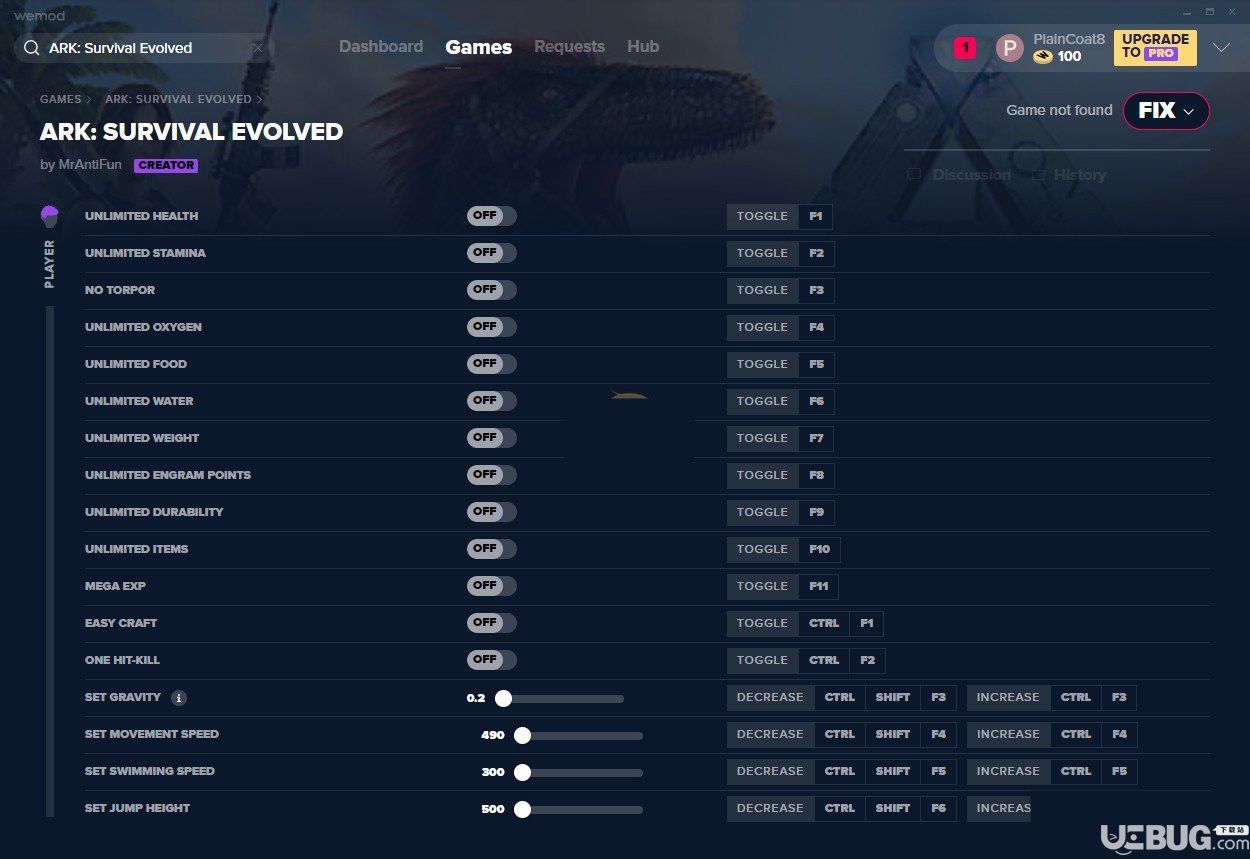Open the account menu chevron
The width and height of the screenshot is (1250, 859).
(1221, 48)
